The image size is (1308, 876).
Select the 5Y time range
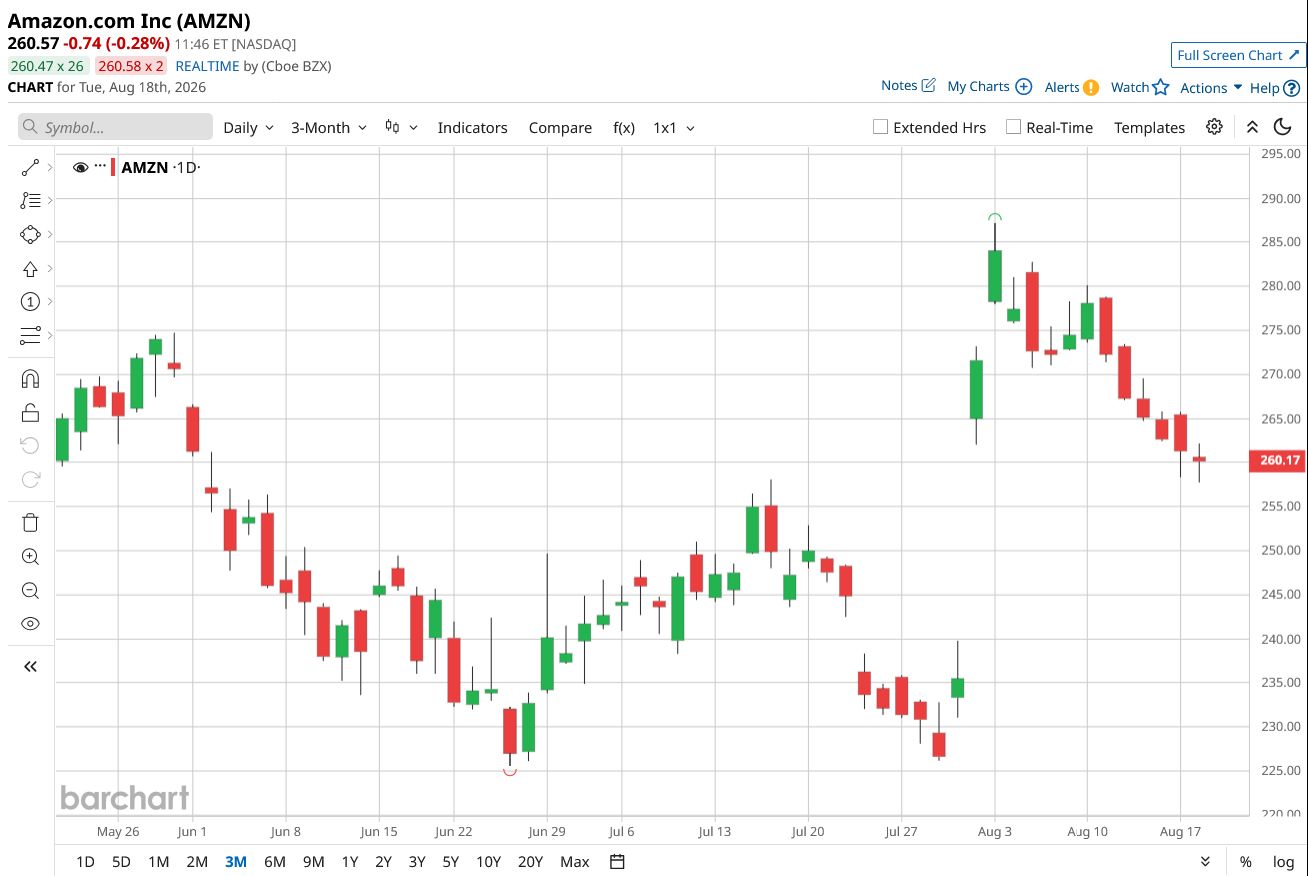click(x=451, y=862)
